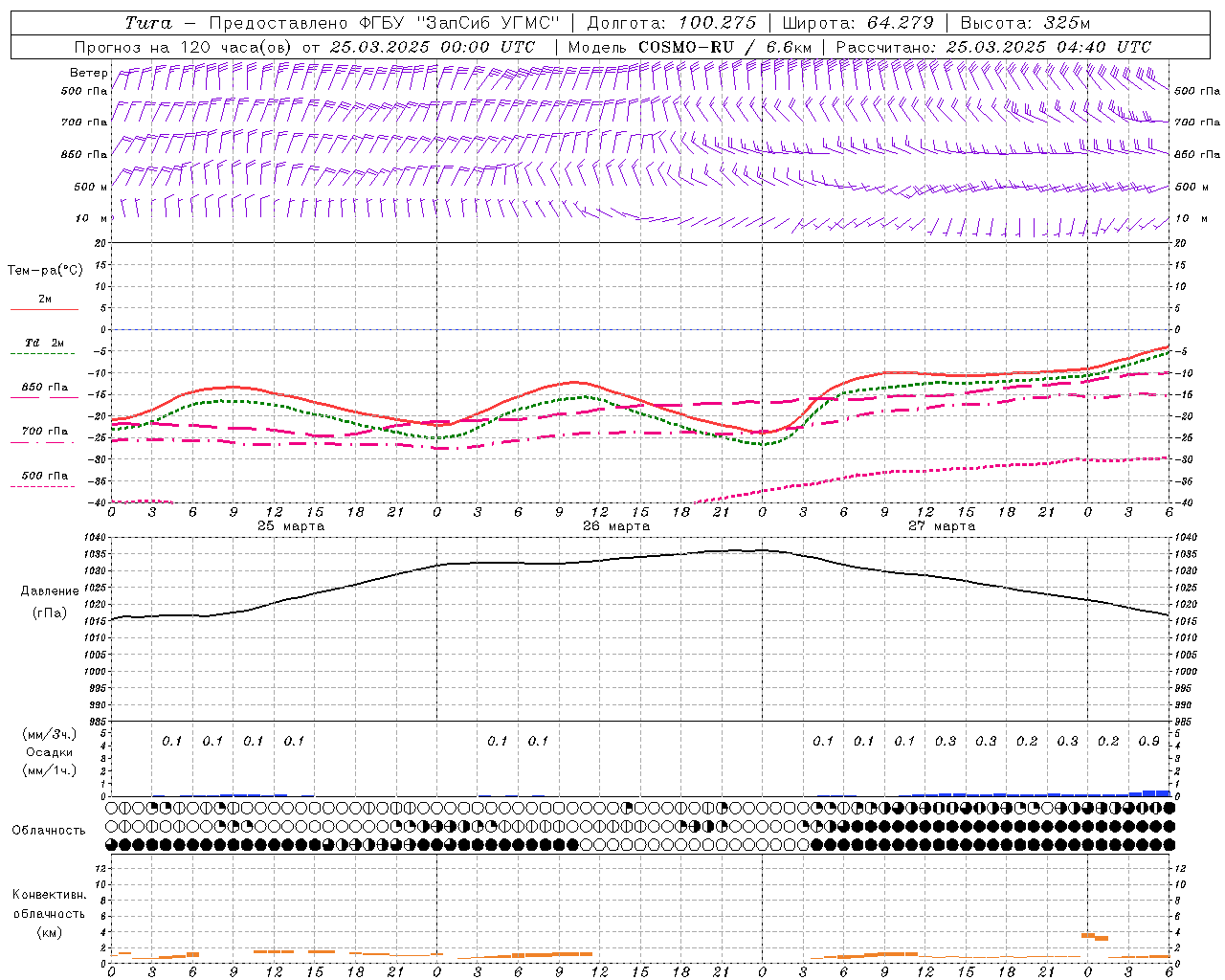
Task: Click the 0.9 precipitation value
Action: (x=1149, y=742)
